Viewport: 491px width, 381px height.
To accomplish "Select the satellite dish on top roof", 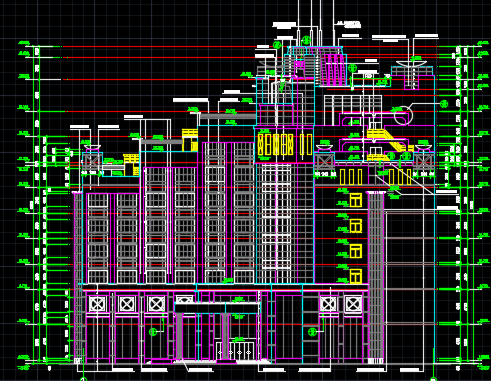I will 411,63.
